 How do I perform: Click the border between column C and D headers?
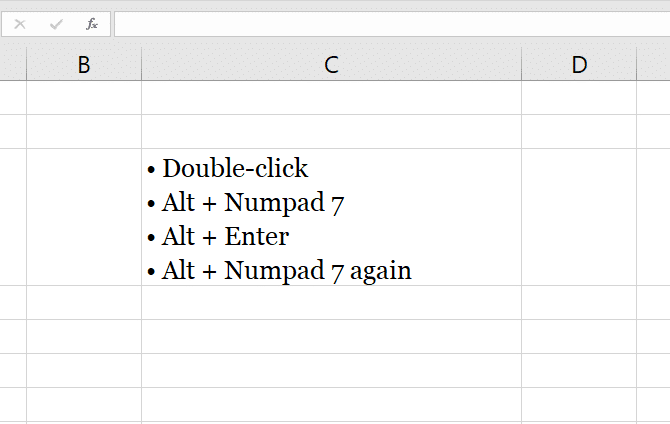tap(521, 65)
